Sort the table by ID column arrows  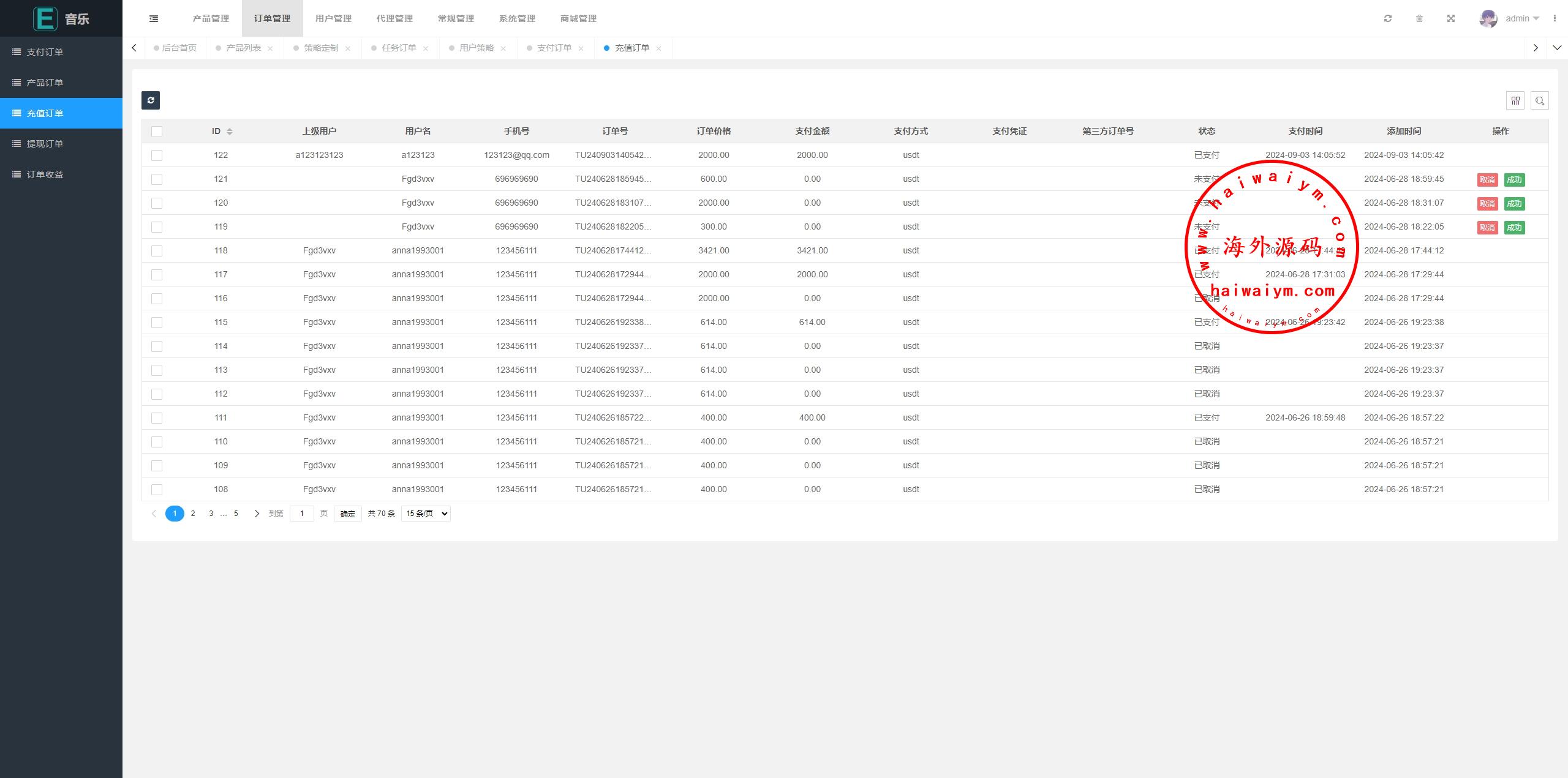click(x=230, y=132)
